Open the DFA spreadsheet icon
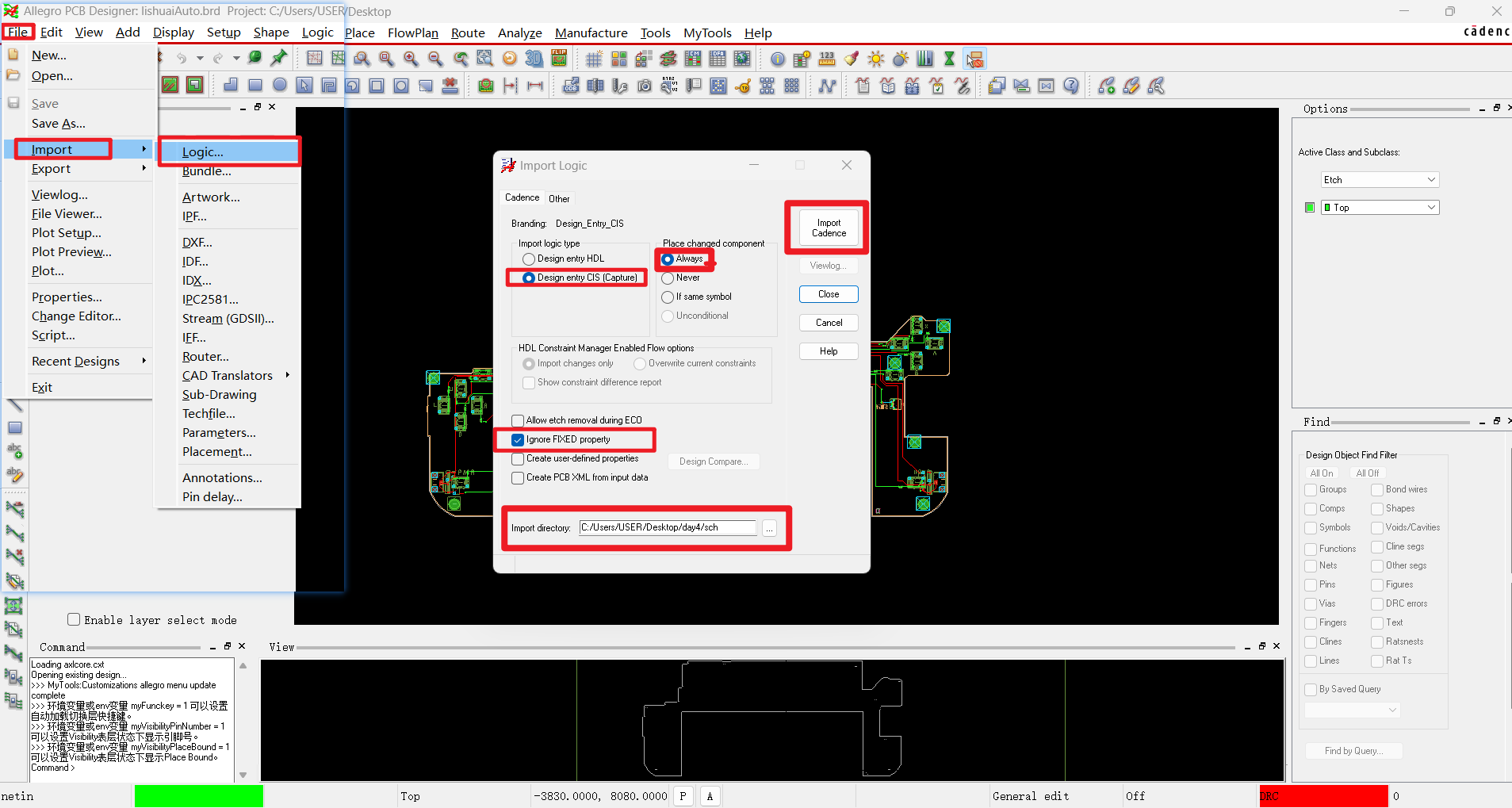1512x808 pixels. coord(718,59)
